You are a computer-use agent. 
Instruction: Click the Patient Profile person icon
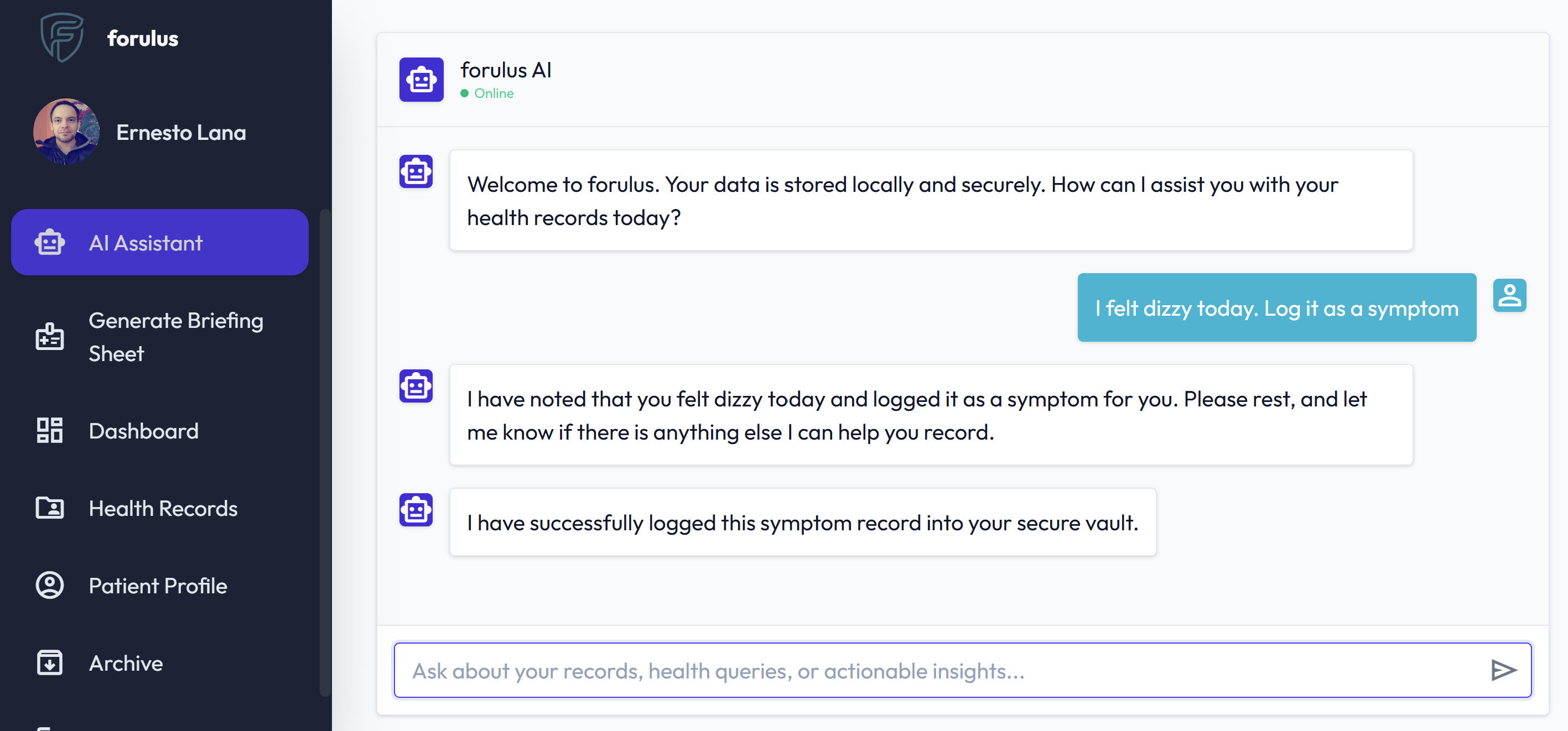[49, 585]
